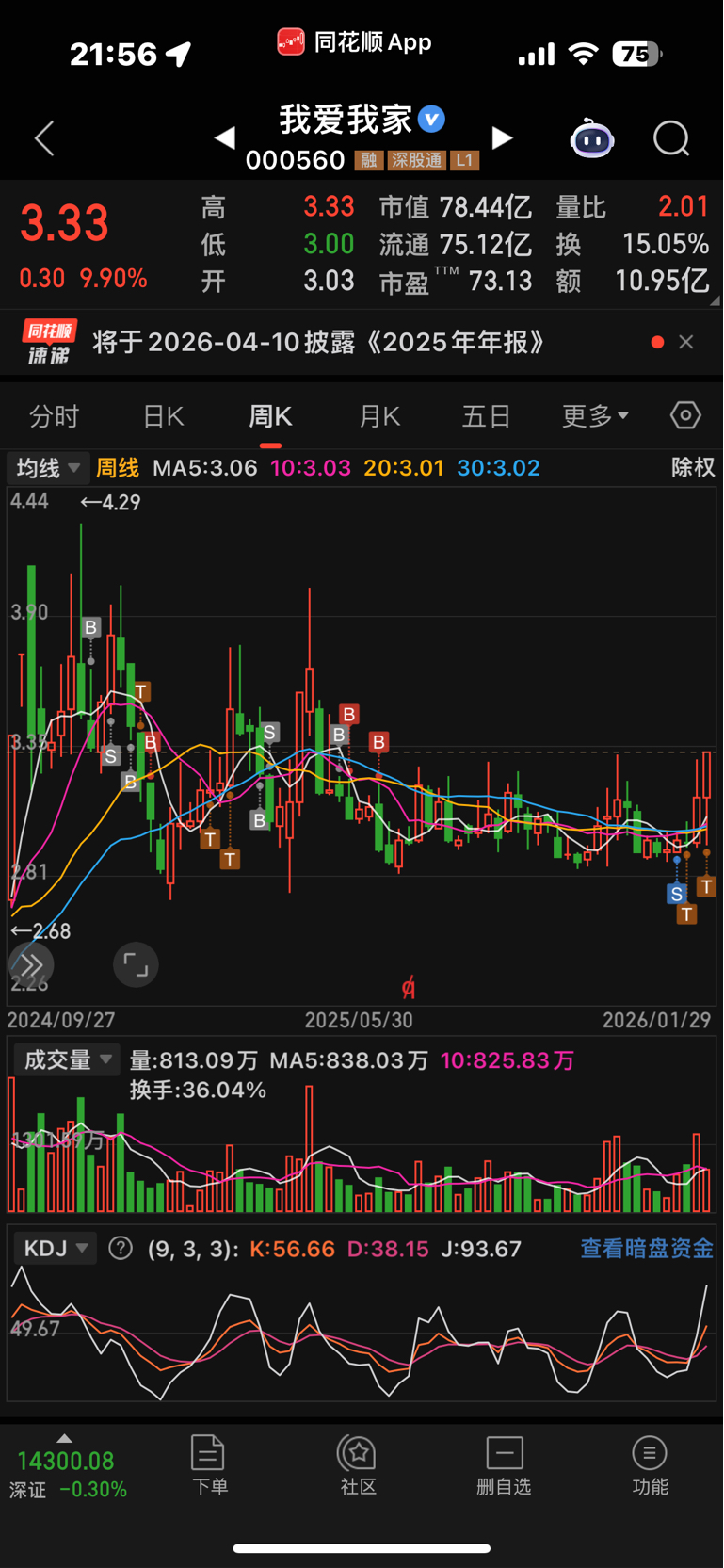Tap the 深股通 tag
The image size is (724, 1568).
416,160
